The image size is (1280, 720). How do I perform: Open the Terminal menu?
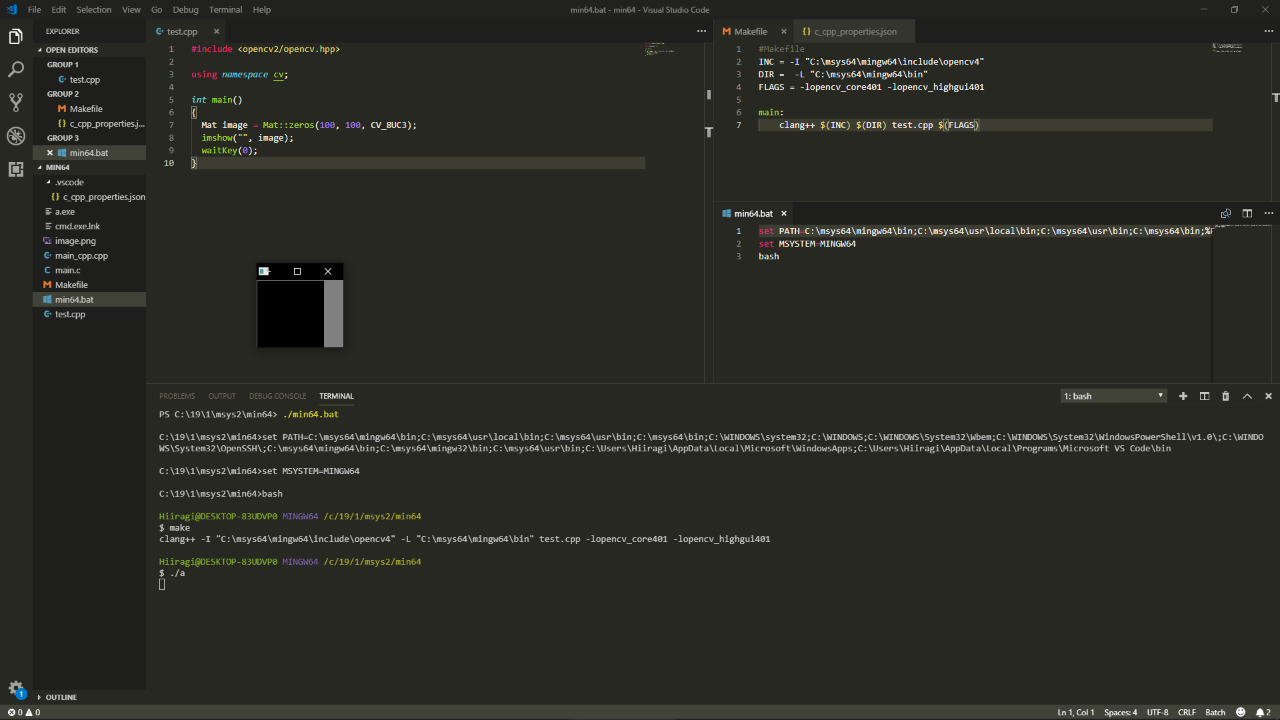coord(225,9)
